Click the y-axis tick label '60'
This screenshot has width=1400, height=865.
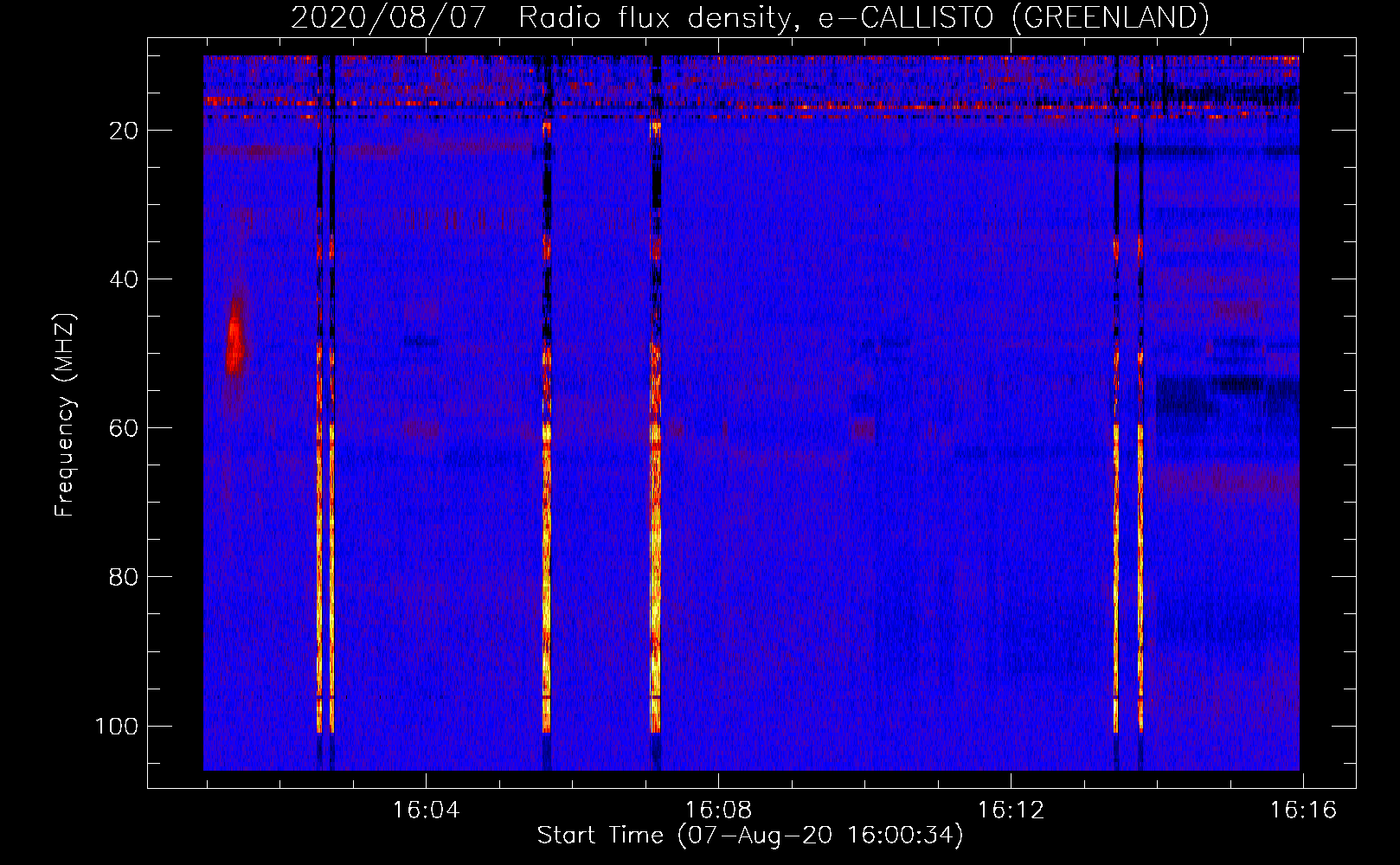(125, 428)
